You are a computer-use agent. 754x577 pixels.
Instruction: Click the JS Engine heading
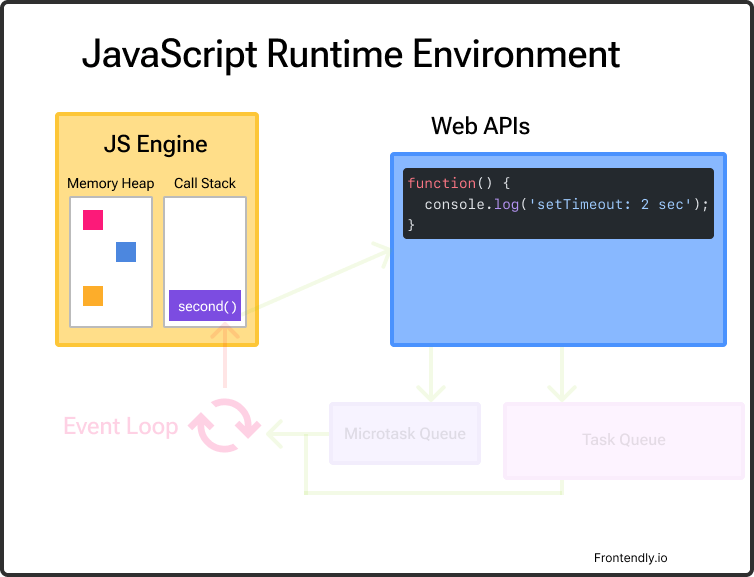pos(156,144)
